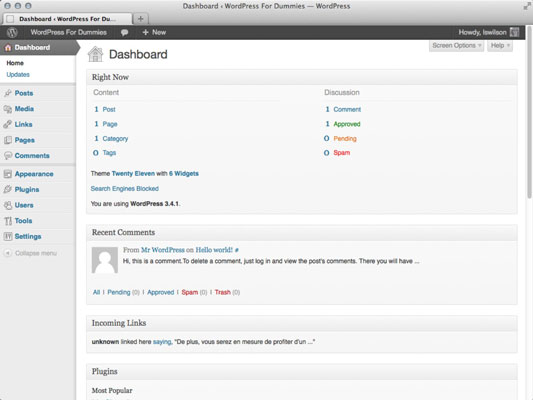
Task: Open the Users menu
Action: [24, 205]
